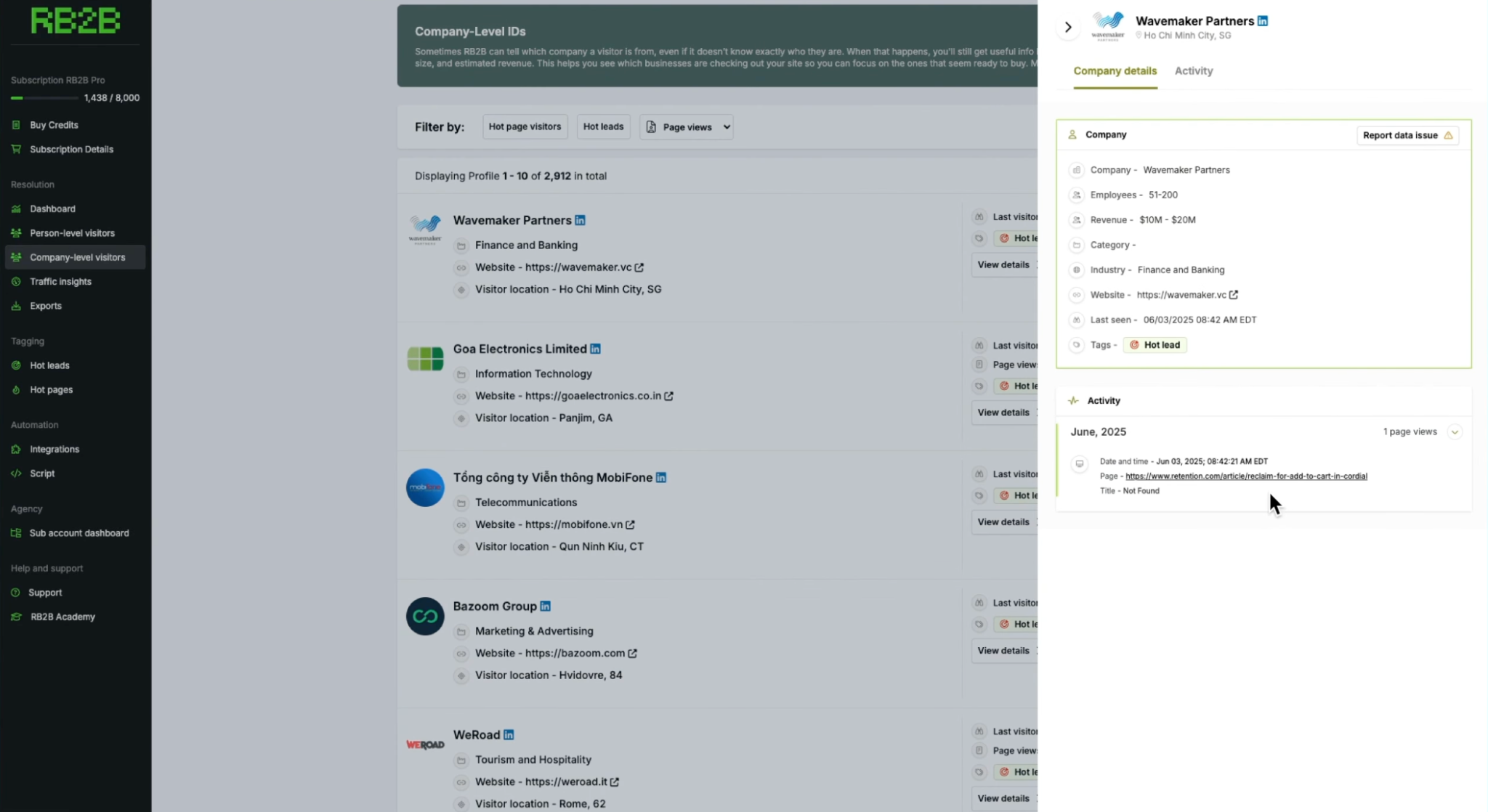The height and width of the screenshot is (812, 1488).
Task: Toggle the Hot page visitors filter
Action: (525, 126)
